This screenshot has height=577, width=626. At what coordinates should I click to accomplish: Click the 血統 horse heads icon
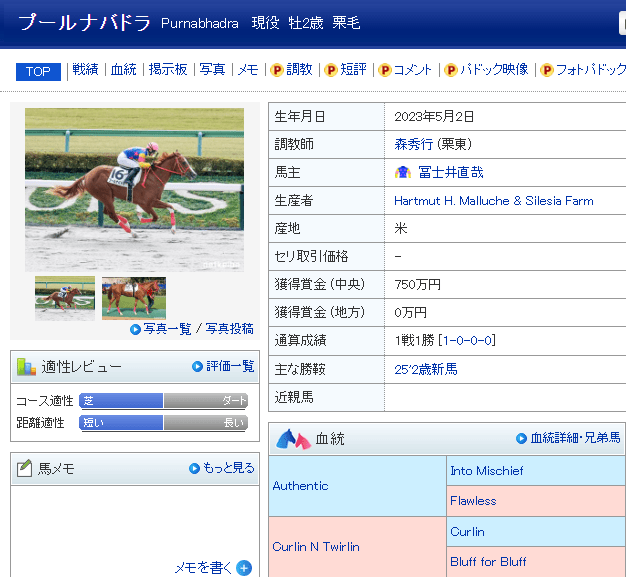click(293, 439)
